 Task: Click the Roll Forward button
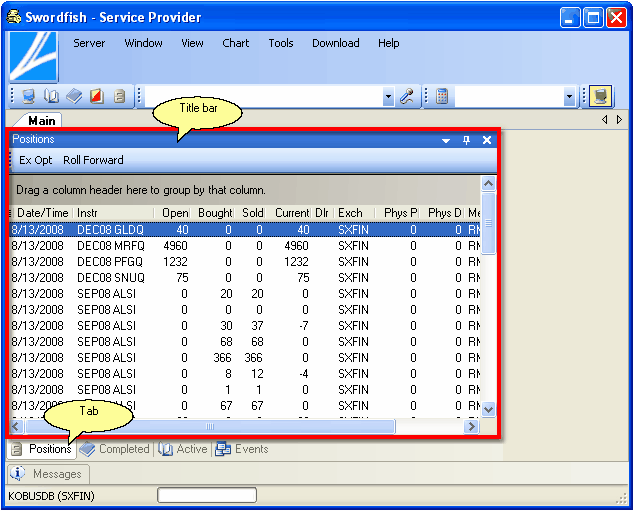[x=93, y=160]
